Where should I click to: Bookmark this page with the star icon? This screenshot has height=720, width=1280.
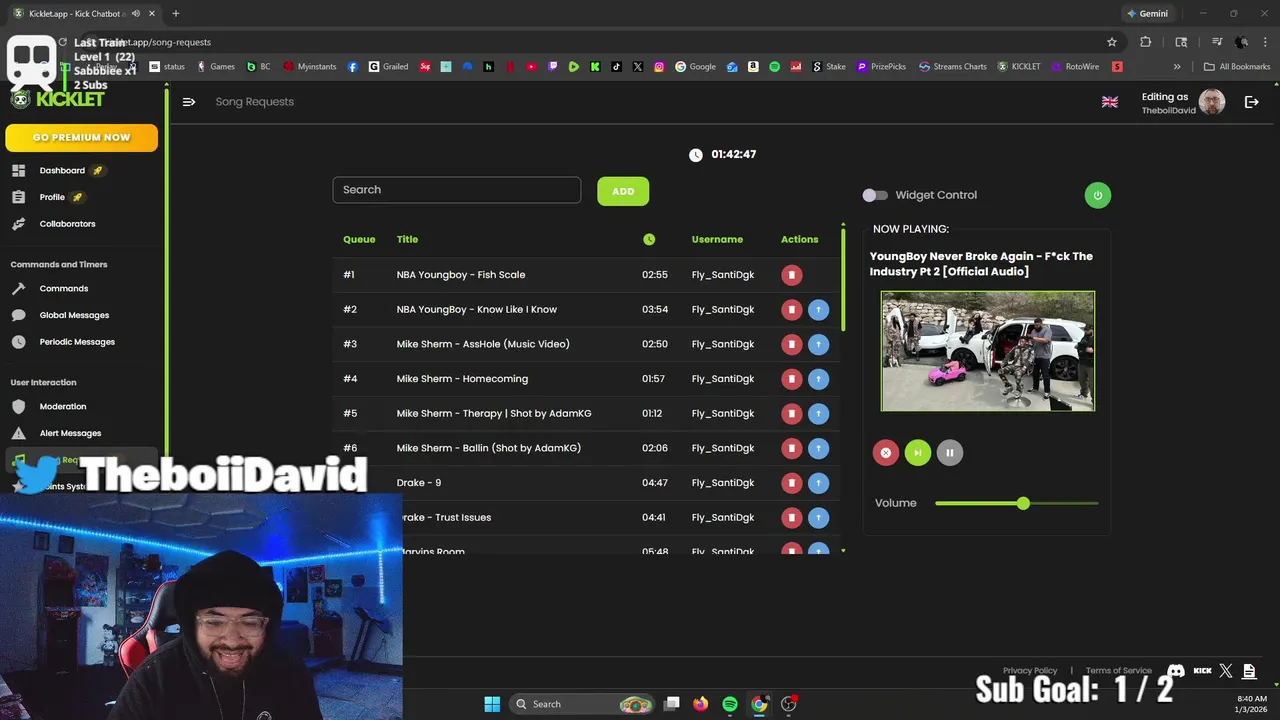click(1111, 42)
